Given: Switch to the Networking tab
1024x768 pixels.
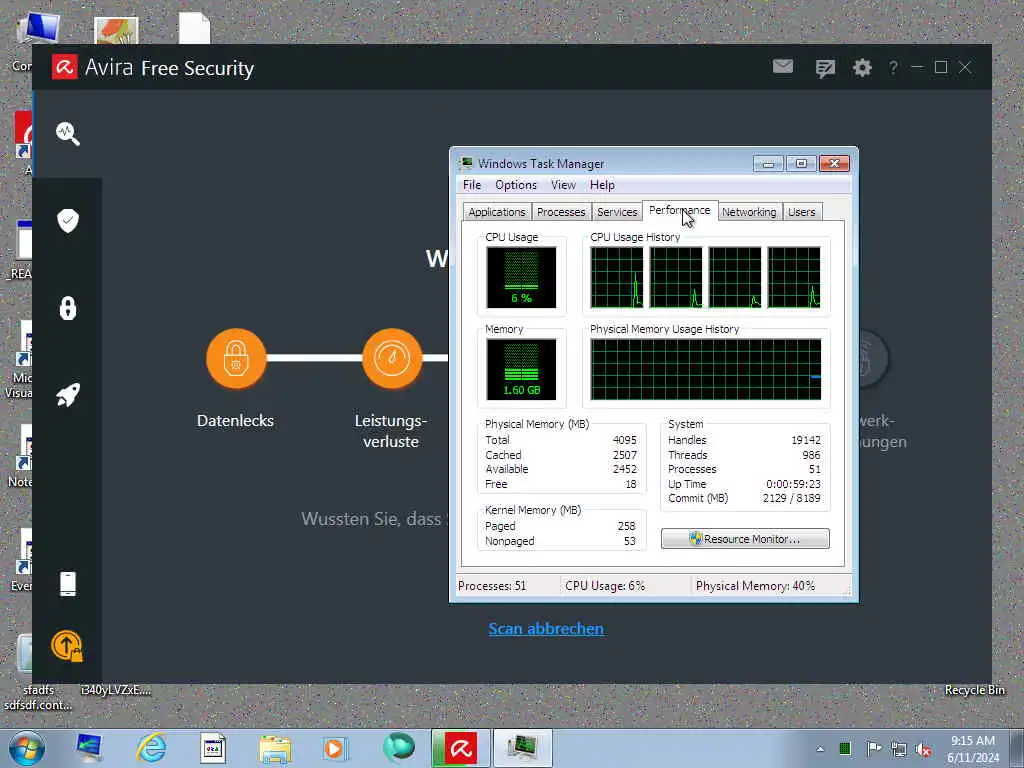Looking at the screenshot, I should coord(749,212).
